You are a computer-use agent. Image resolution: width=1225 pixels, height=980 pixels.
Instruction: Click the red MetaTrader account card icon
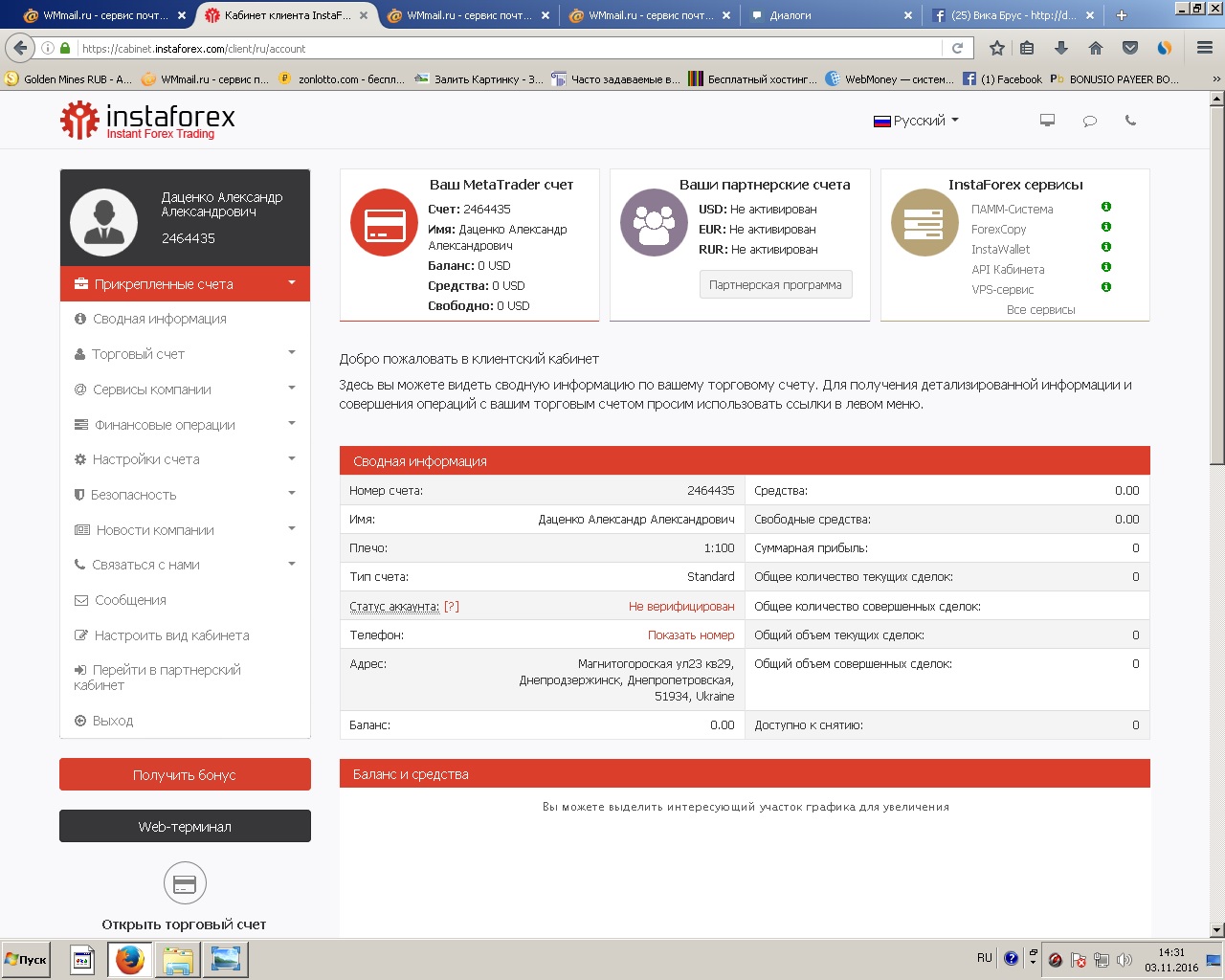click(383, 224)
